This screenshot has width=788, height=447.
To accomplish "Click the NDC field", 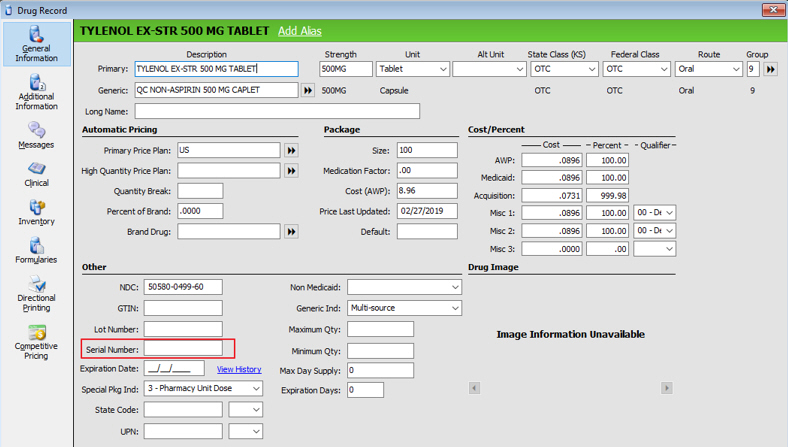I will click(x=183, y=287).
